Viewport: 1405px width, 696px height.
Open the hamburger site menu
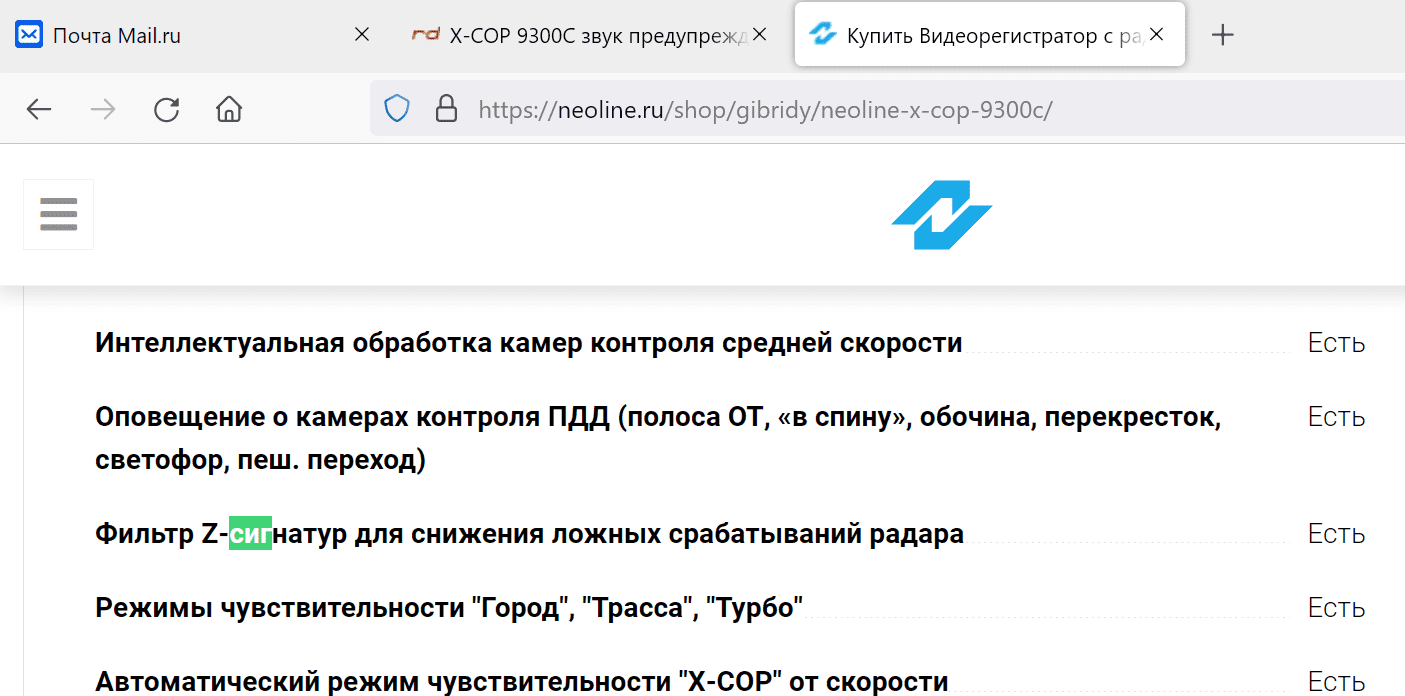(x=58, y=214)
